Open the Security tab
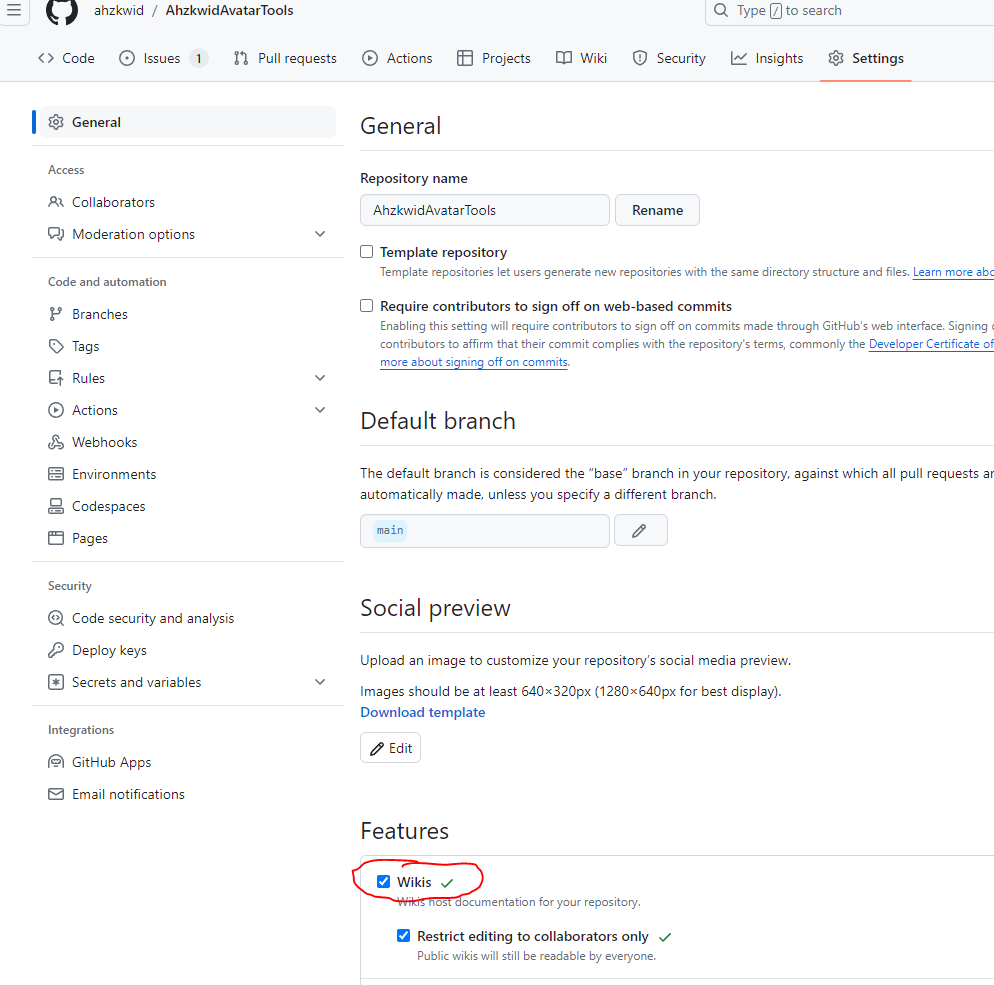Screen dimensions: 994x985 pyautogui.click(x=669, y=58)
